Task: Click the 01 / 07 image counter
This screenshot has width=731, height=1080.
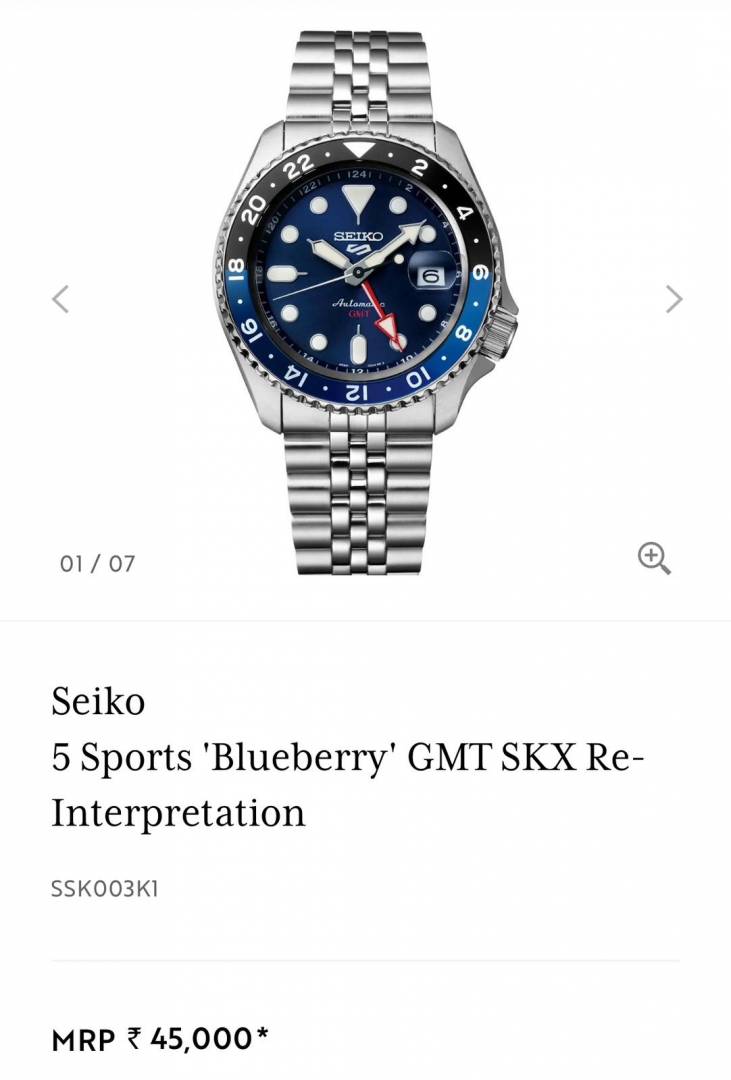Action: (x=97, y=563)
